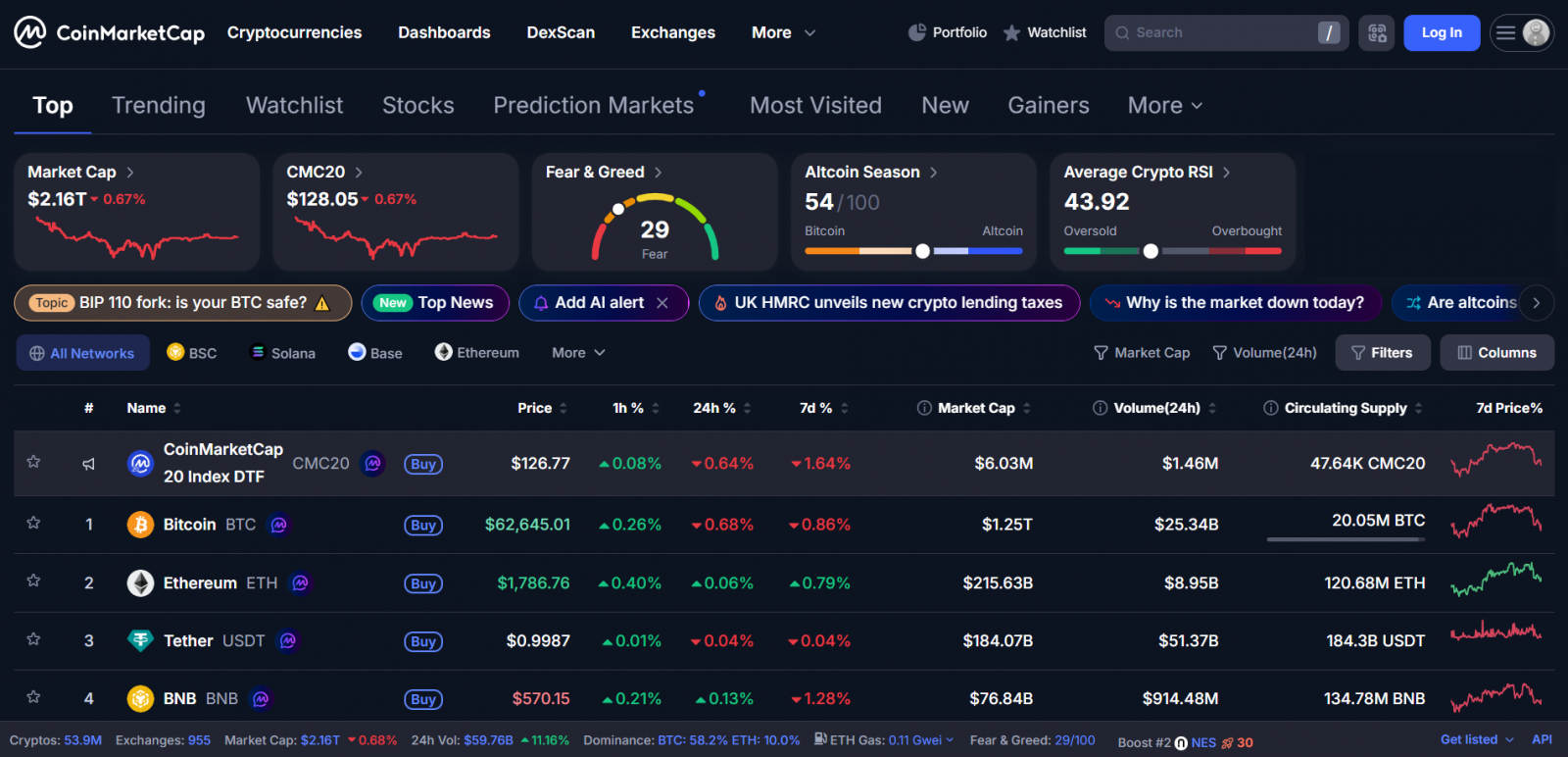Viewport: 1568px width, 757px height.
Task: Click the AI icon next to Tether USDT
Action: click(288, 641)
